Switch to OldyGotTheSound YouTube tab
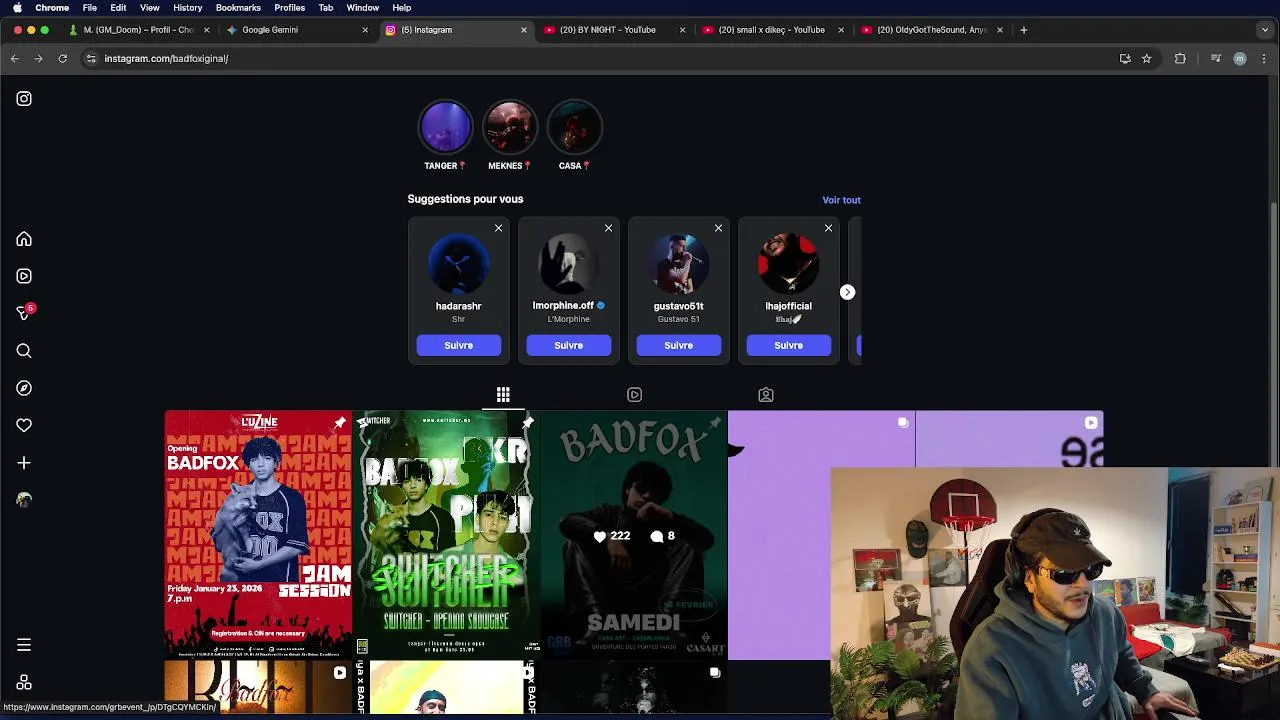This screenshot has height=720, width=1280. pyautogui.click(x=931, y=30)
